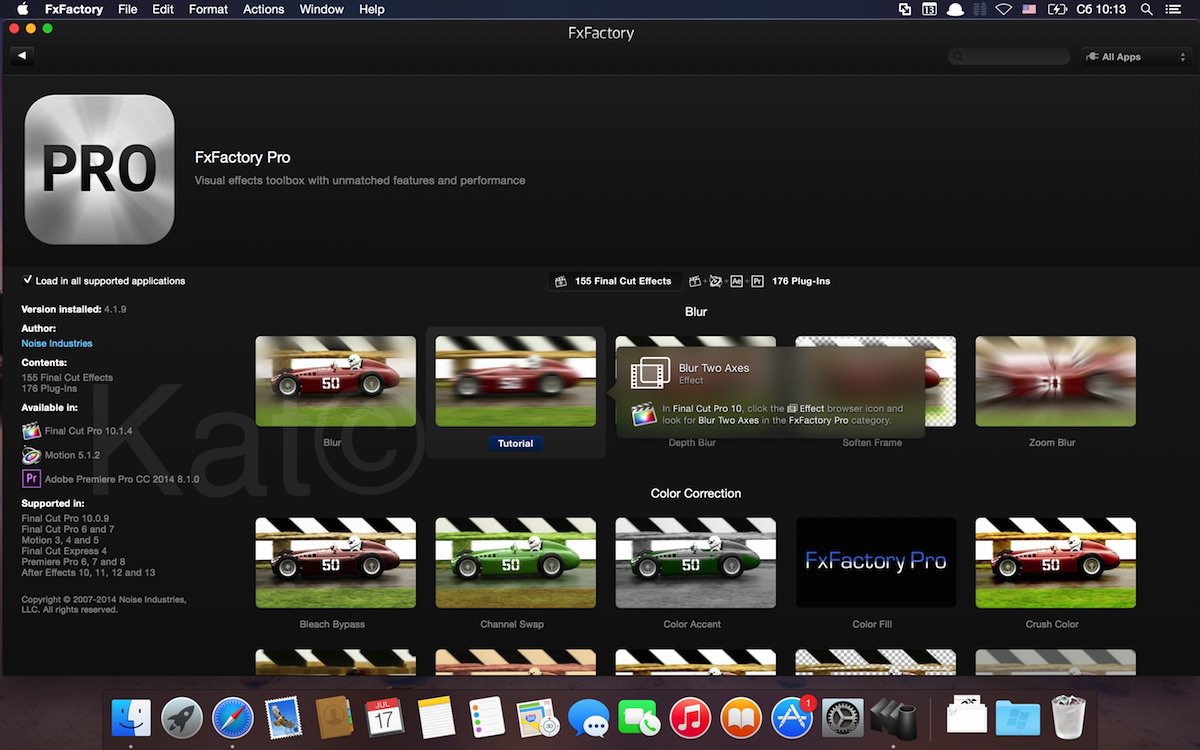Screen dimensions: 1200x750
Task: Click the Final Cut Pro 10.1.4 icon
Action: 31,431
